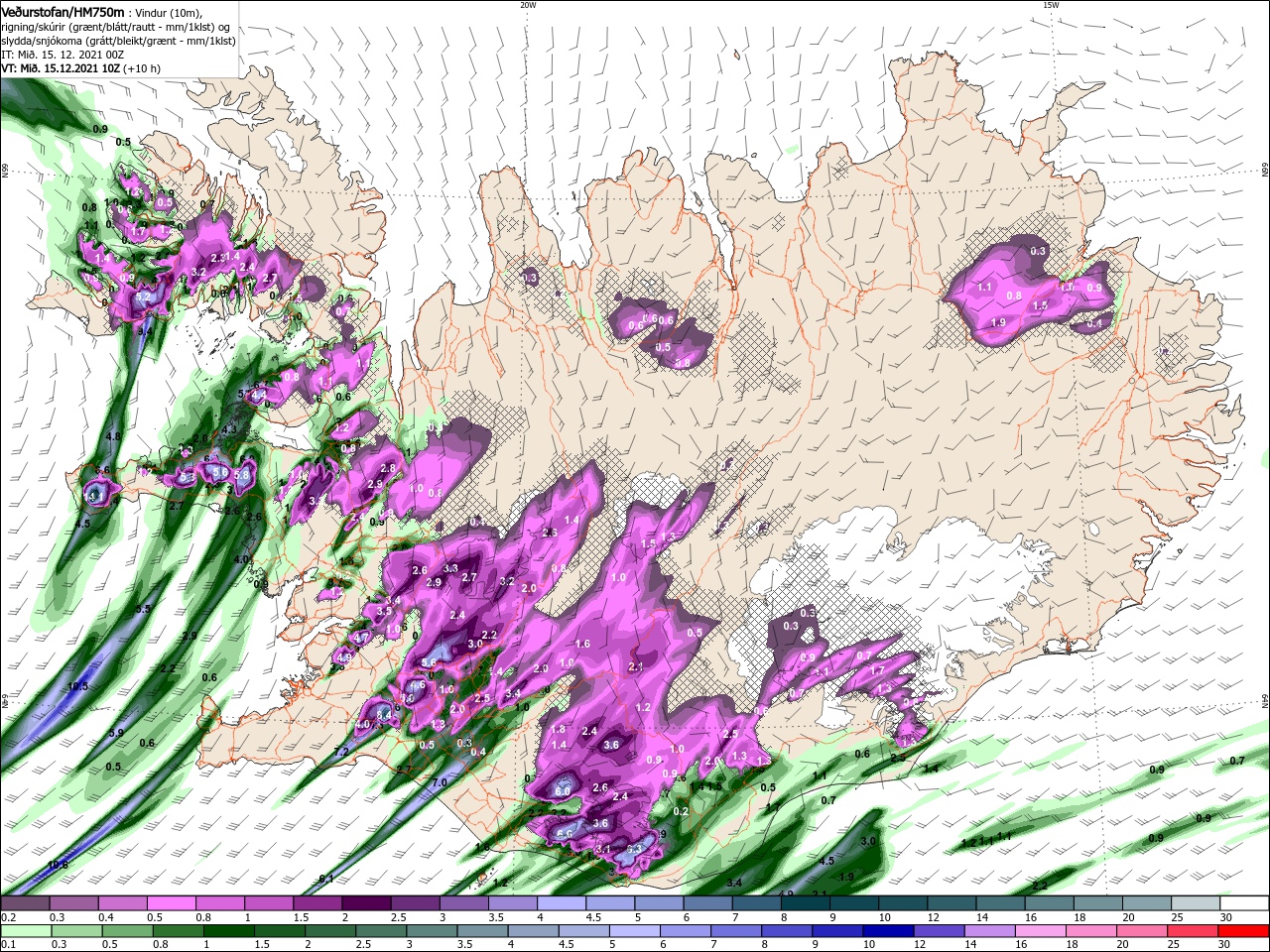Image resolution: width=1270 pixels, height=952 pixels.
Task: Click the snow-scale swatch labeled 1.5
Action: tap(317, 903)
